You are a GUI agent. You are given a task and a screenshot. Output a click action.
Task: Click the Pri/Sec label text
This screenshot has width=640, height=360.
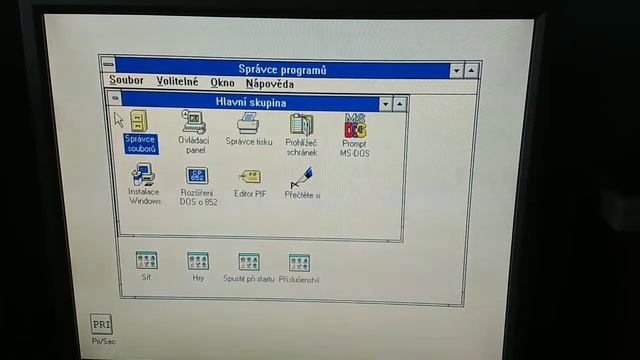[x=104, y=341]
